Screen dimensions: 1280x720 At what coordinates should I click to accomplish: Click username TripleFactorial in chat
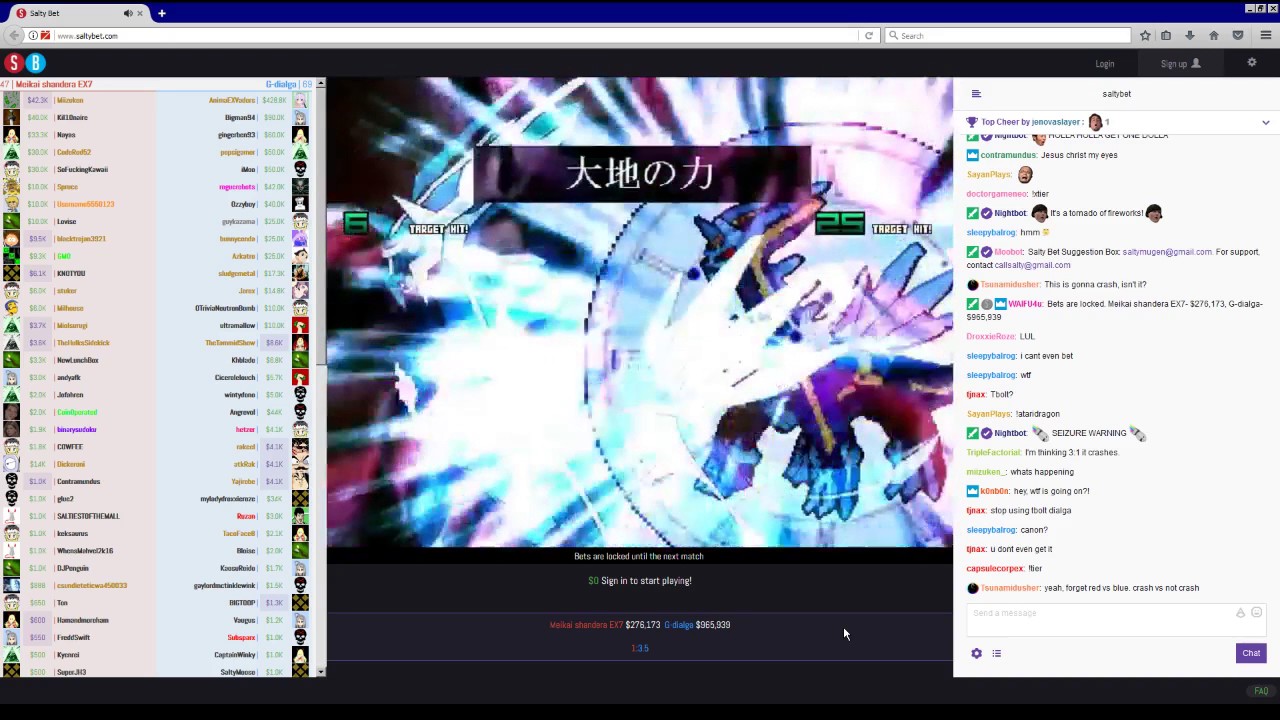tap(993, 453)
